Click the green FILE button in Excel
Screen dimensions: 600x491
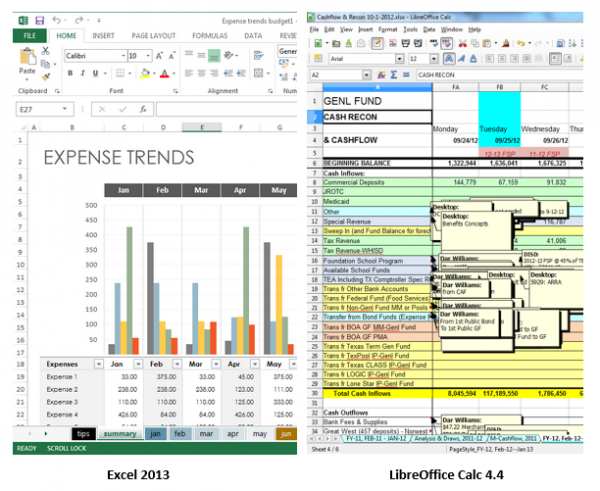pos(29,36)
